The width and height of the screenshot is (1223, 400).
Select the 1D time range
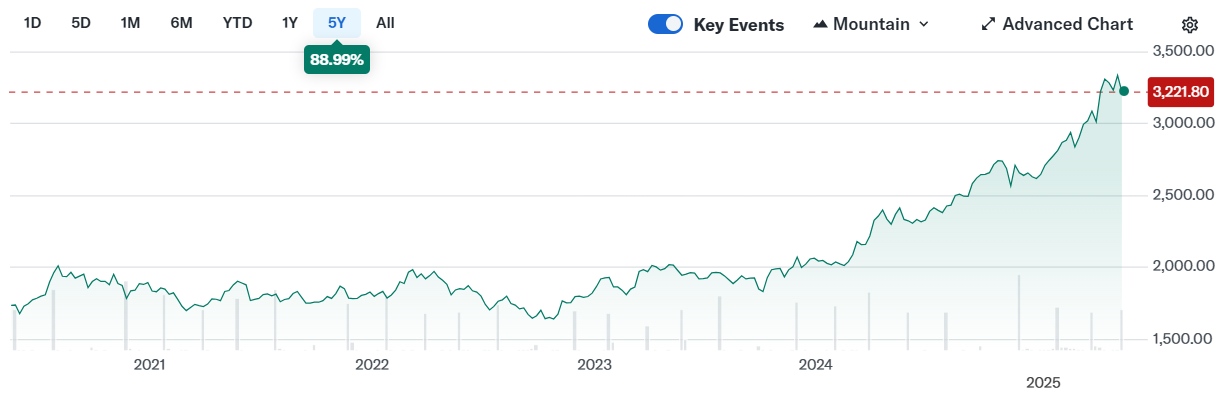tap(33, 23)
